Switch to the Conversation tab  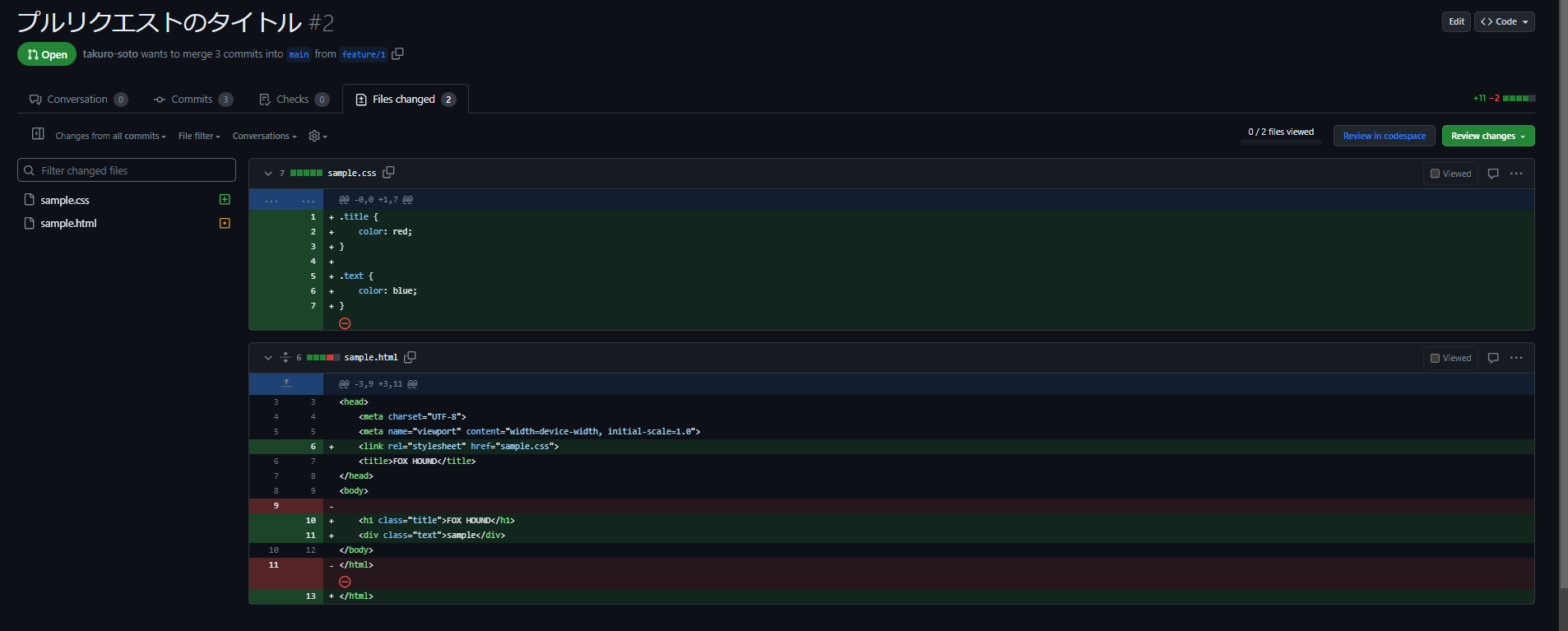click(x=78, y=100)
